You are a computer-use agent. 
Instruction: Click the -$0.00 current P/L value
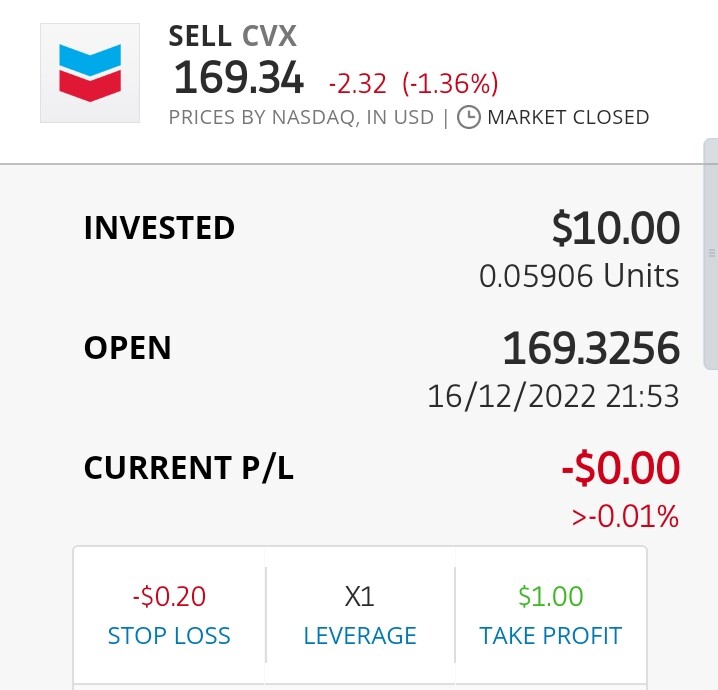620,467
